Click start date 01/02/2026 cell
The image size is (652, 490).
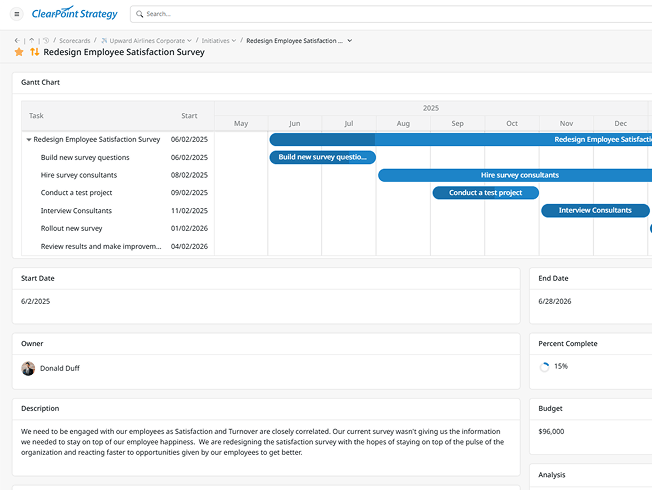pyautogui.click(x=189, y=228)
